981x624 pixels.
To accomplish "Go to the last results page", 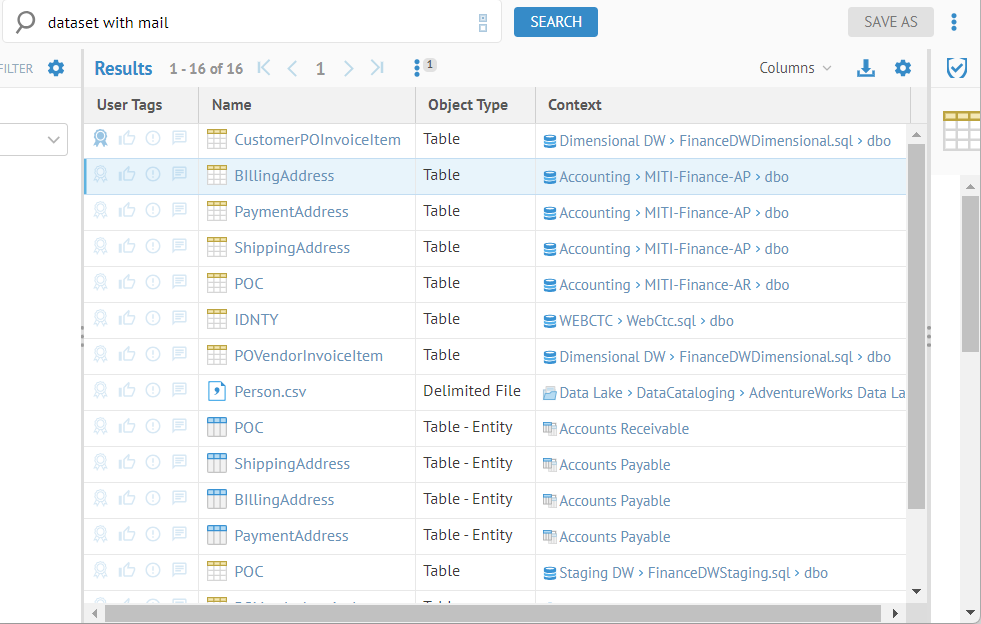I will coord(377,68).
